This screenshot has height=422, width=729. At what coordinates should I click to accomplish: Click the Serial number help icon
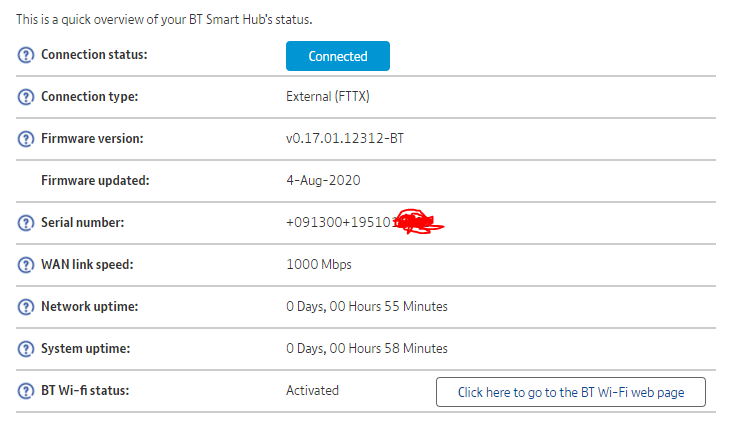point(26,223)
